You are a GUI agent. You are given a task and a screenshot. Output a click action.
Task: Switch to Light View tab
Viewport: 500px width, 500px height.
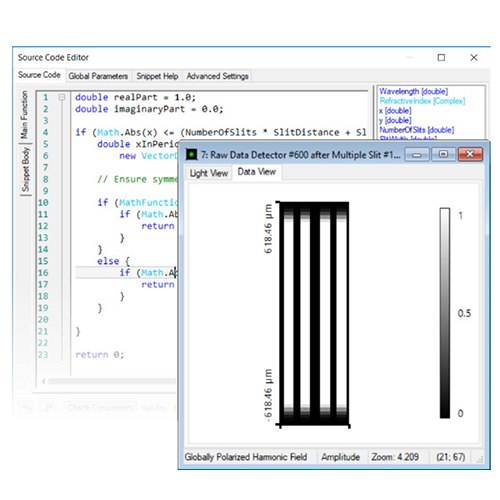pyautogui.click(x=209, y=173)
